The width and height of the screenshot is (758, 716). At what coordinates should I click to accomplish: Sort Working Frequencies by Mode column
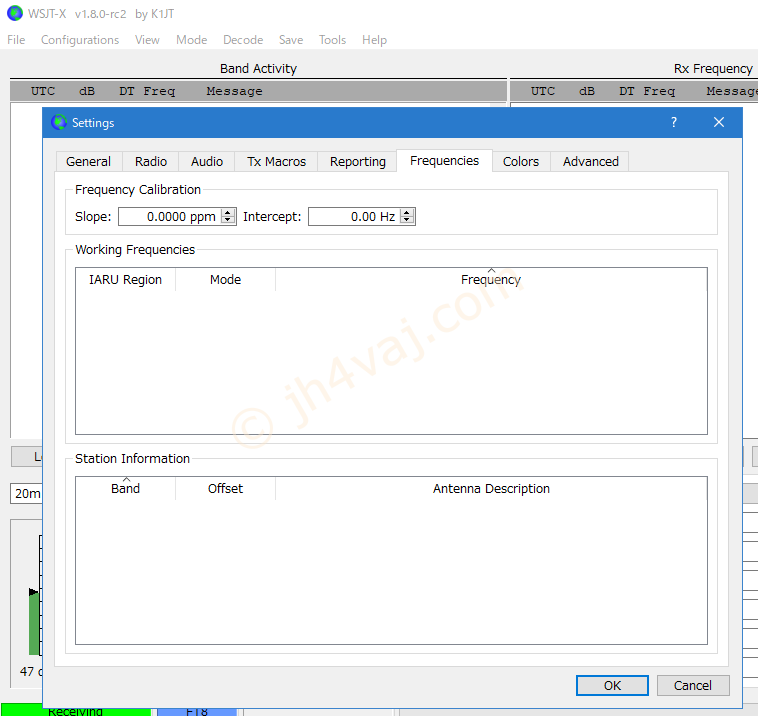[x=225, y=279]
